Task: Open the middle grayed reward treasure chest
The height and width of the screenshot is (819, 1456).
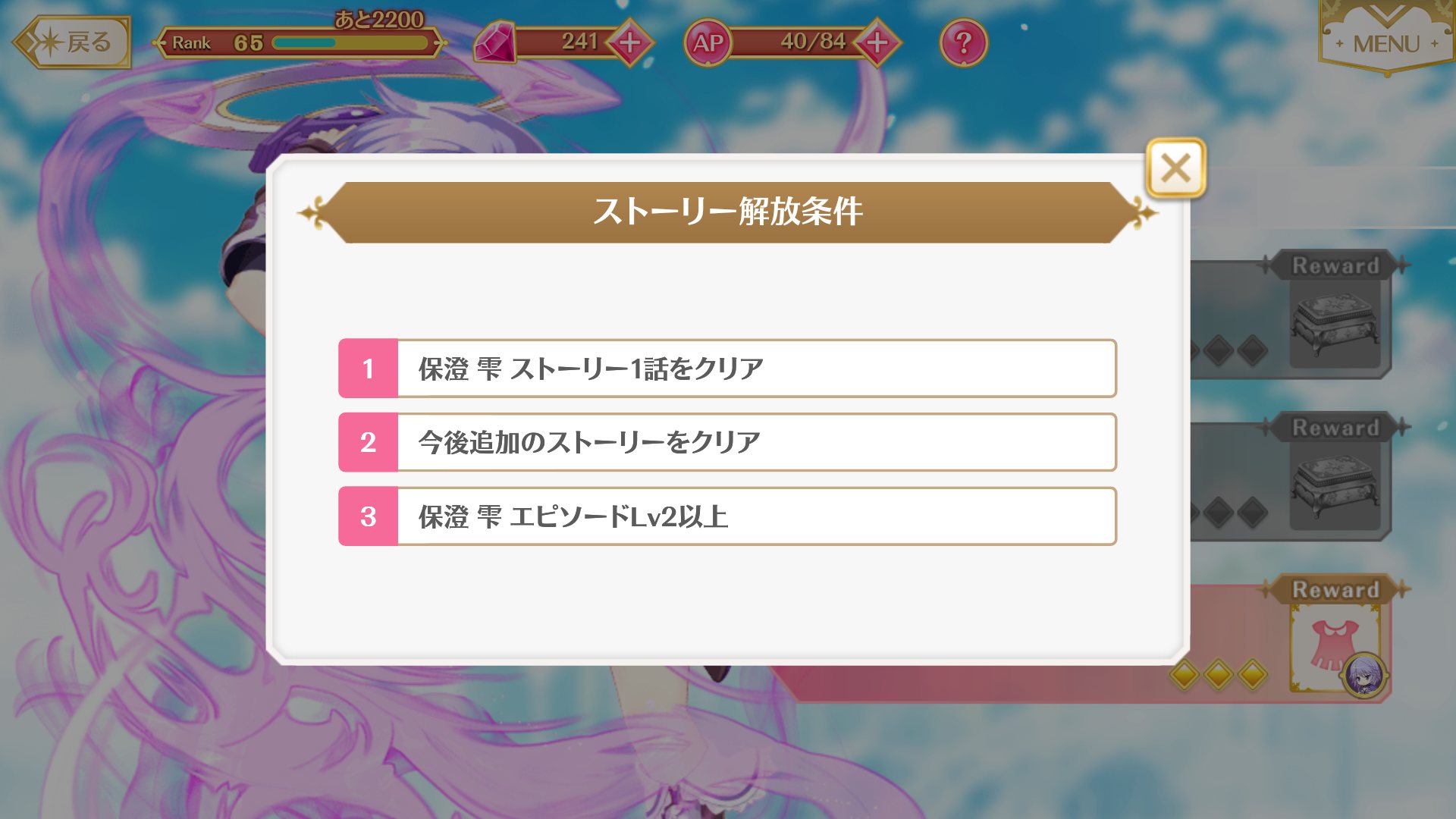Action: (1335, 485)
